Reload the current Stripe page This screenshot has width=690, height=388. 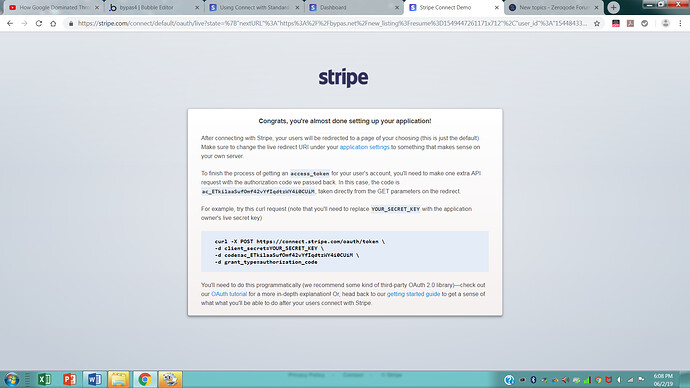click(x=39, y=23)
